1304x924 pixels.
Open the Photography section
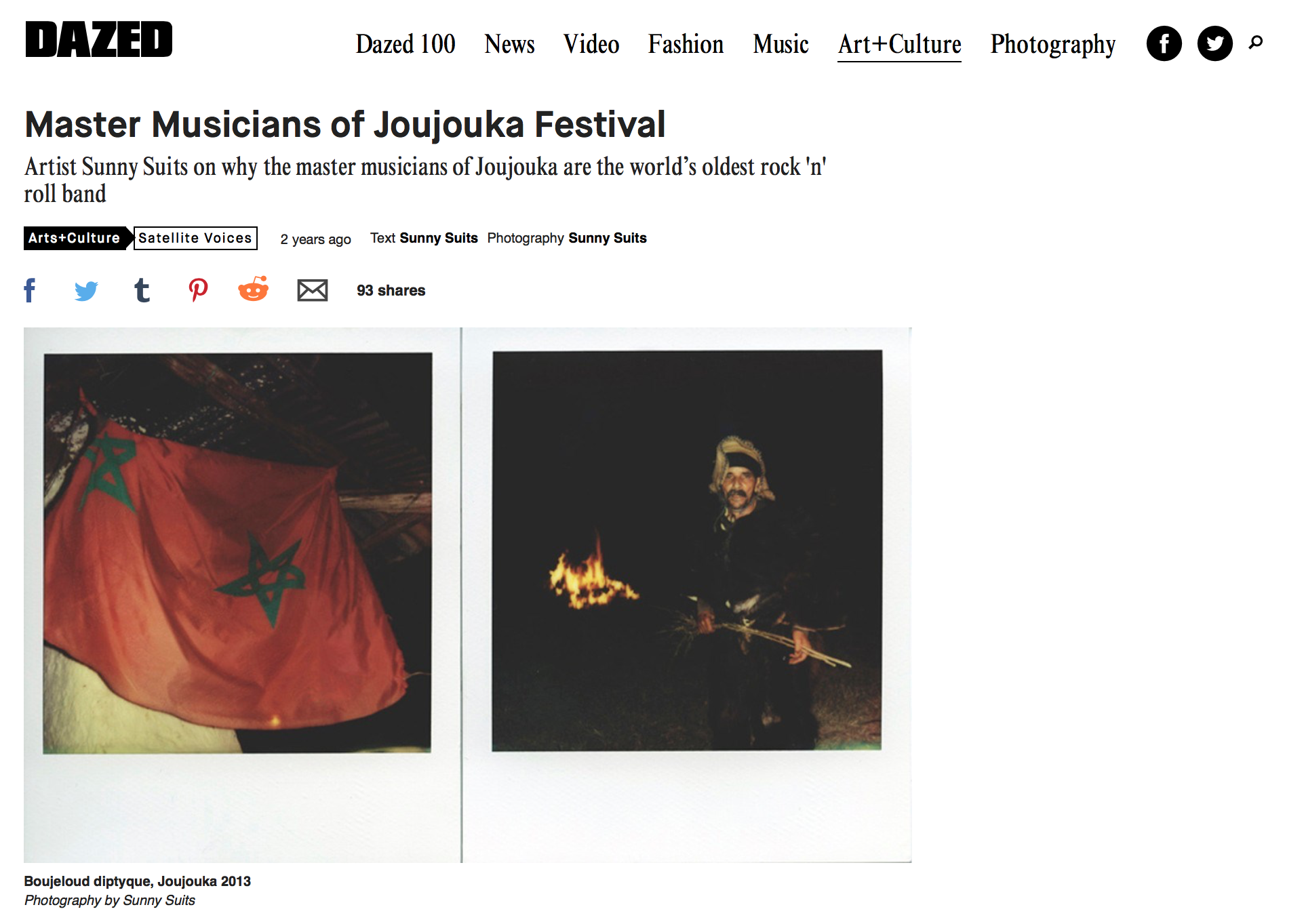coord(1052,45)
